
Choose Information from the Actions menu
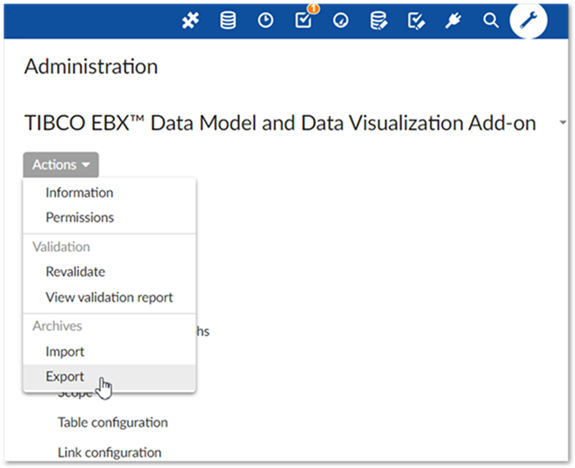click(109, 193)
